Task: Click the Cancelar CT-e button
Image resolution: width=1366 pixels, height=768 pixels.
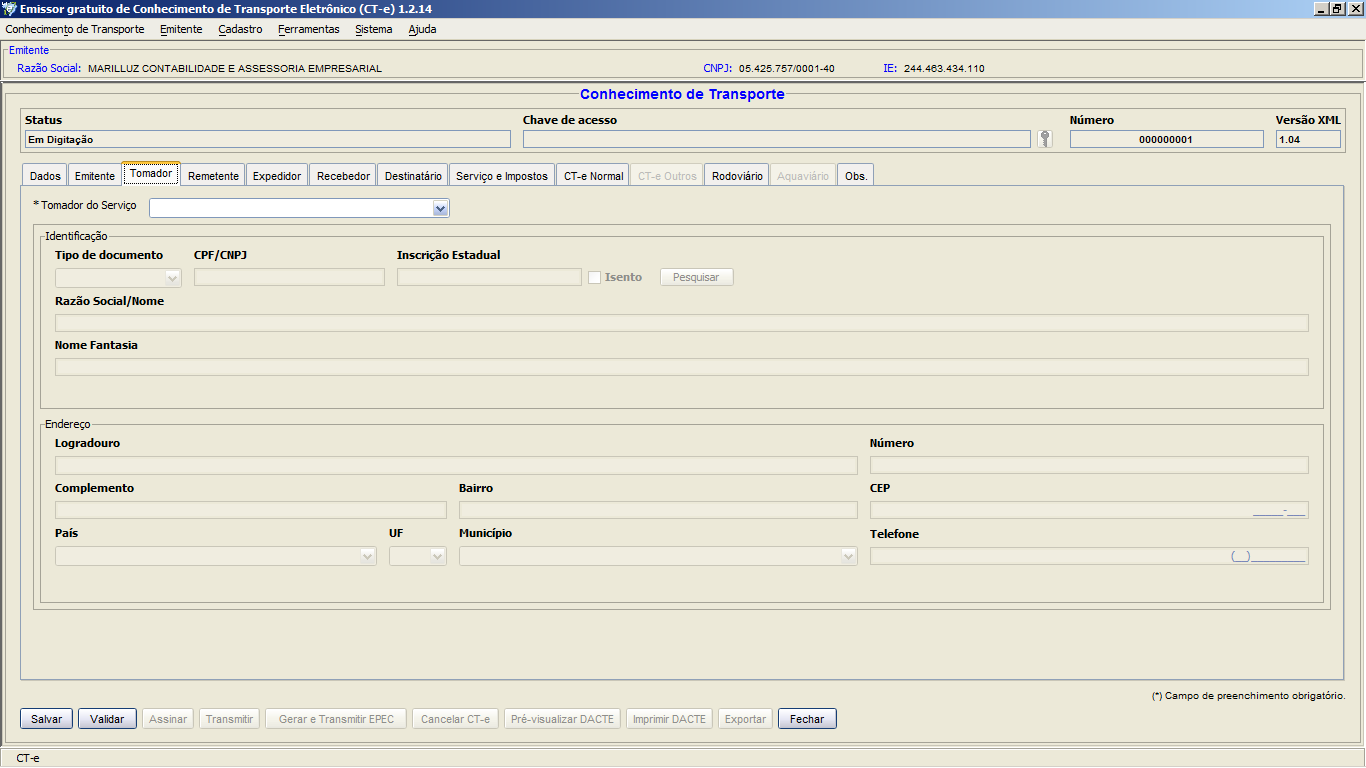Action: click(455, 719)
